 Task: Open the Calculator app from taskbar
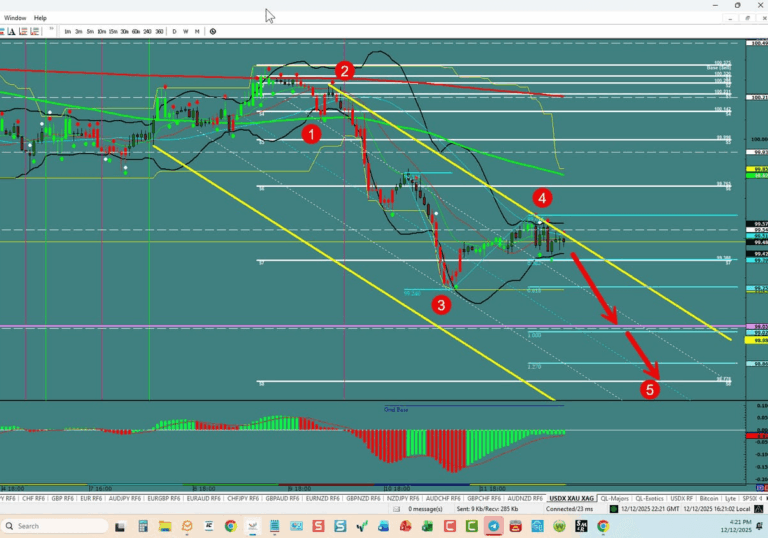click(143, 526)
